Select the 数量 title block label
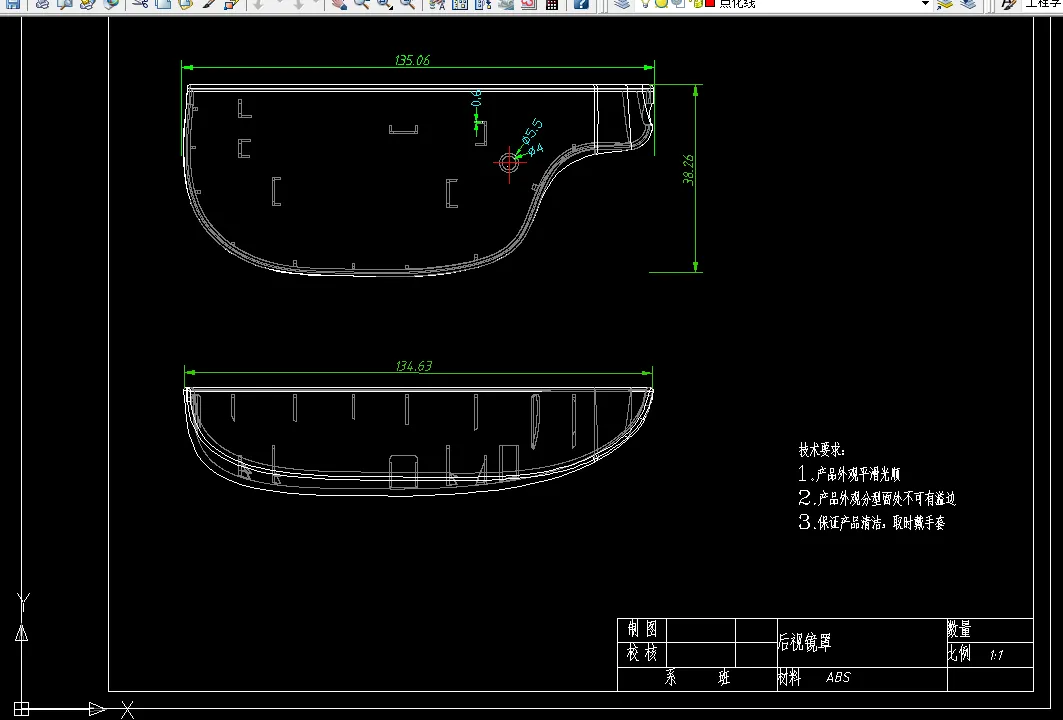Viewport: 1063px width, 720px height. [959, 629]
